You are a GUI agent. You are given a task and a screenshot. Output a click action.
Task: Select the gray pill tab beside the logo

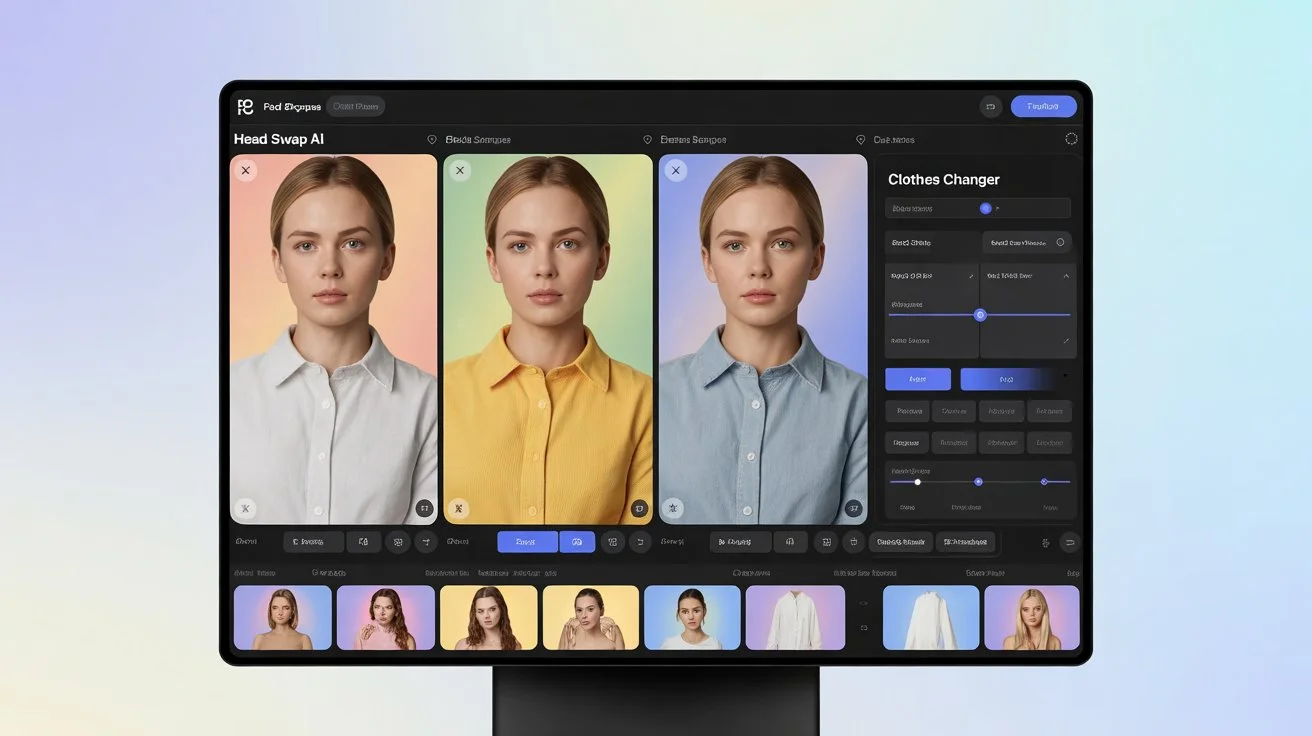355,107
